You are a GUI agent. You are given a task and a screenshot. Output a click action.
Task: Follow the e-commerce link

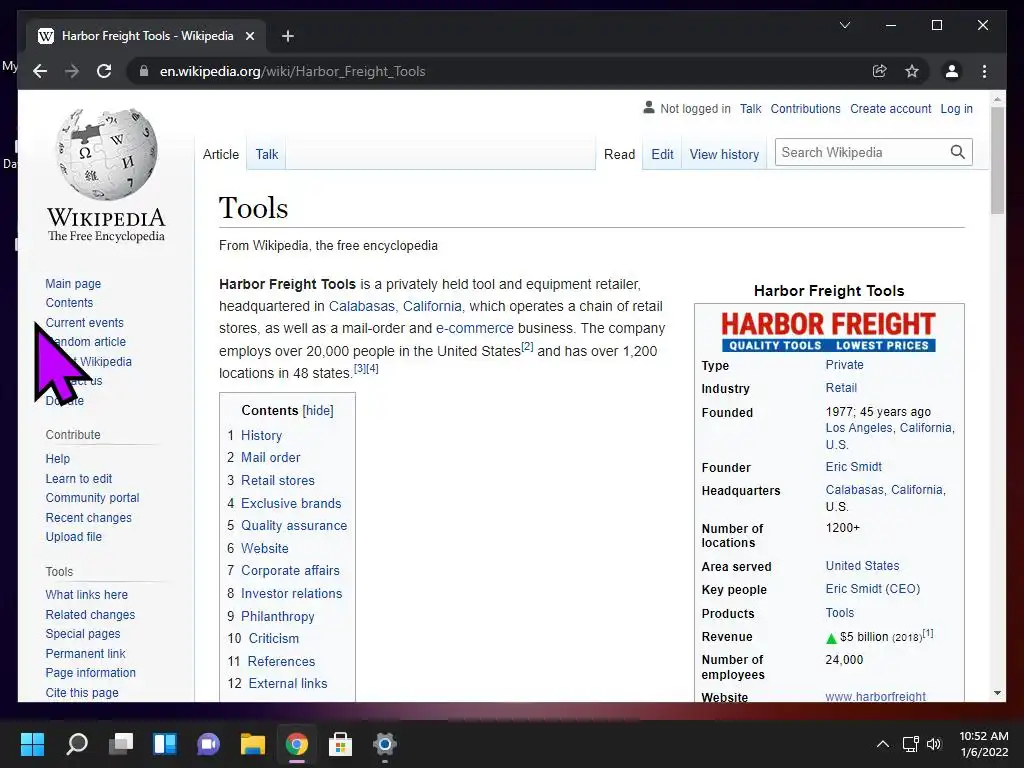[475, 328]
